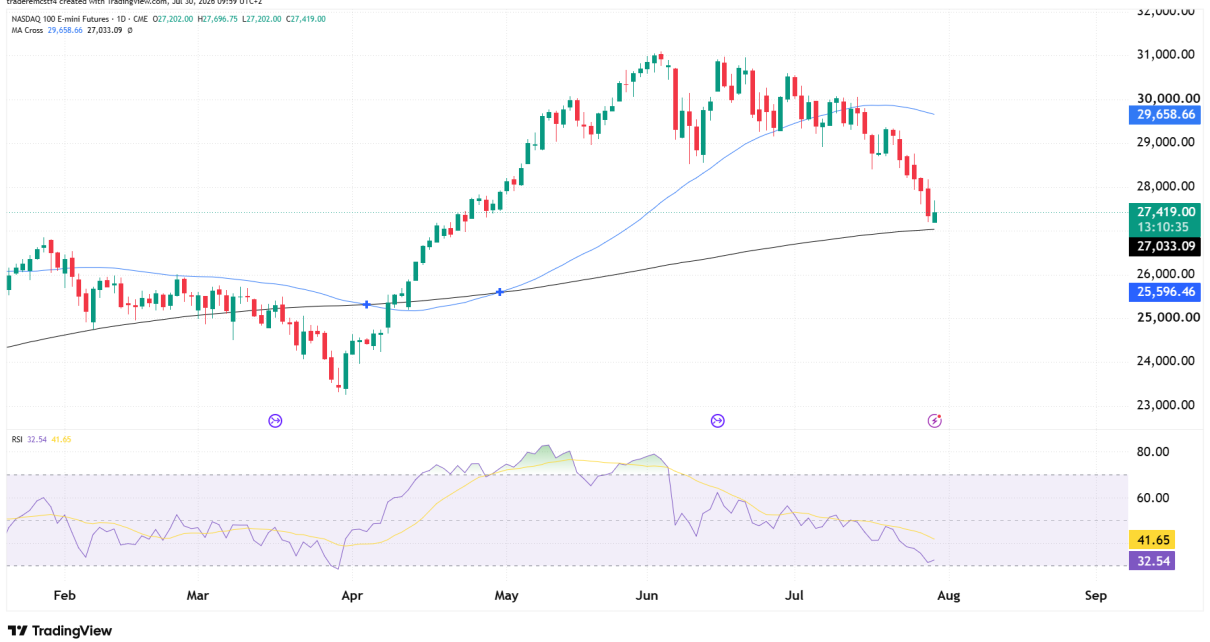Viewport: 1210px width, 642px height.
Task: Click the red lightning event icon near August
Action: [x=934, y=421]
